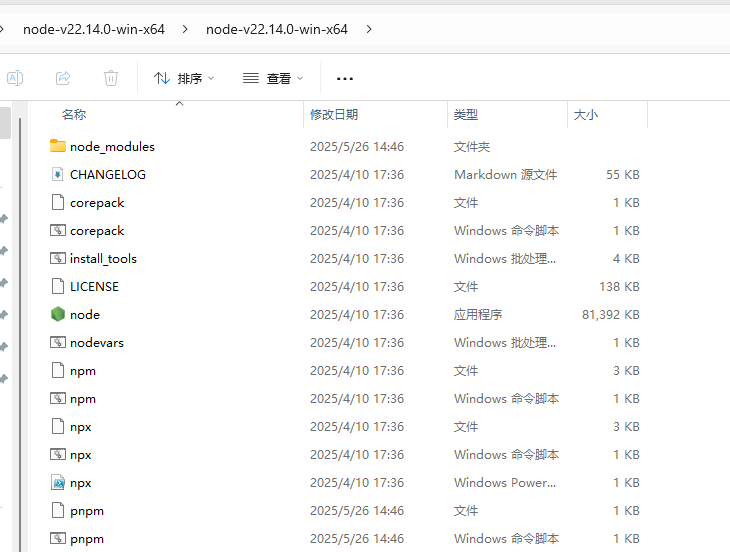Click the LICENSE file name

tap(94, 287)
